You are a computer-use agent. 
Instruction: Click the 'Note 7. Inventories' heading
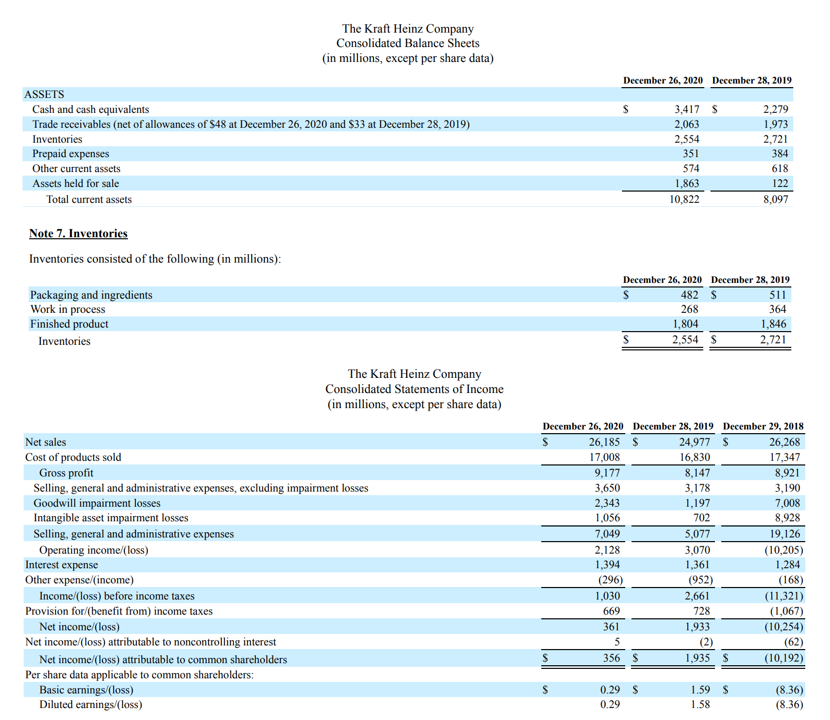tap(78, 233)
